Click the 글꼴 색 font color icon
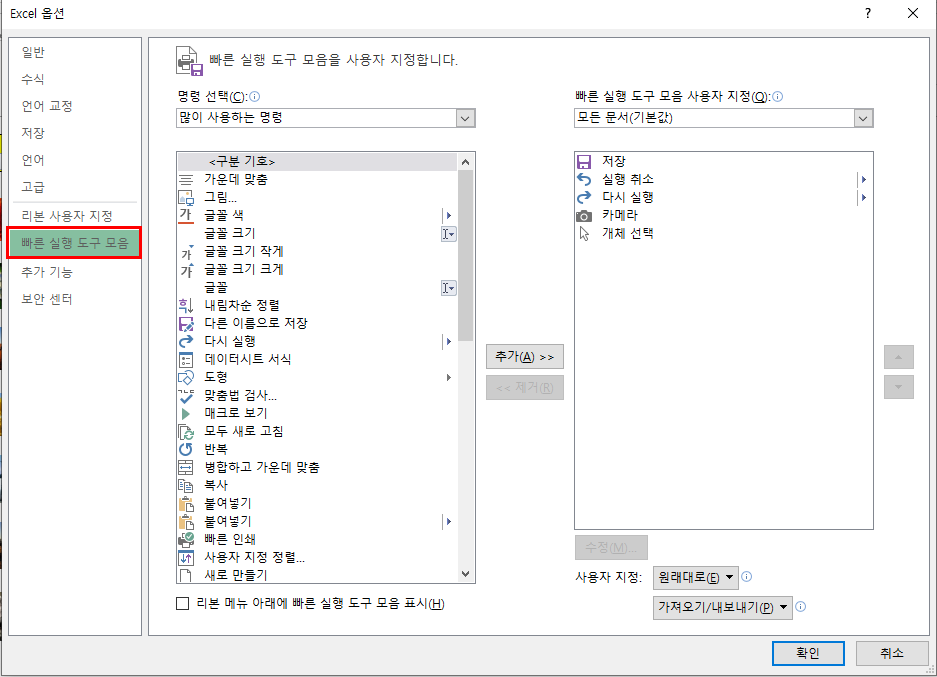937x677 pixels. click(186, 215)
